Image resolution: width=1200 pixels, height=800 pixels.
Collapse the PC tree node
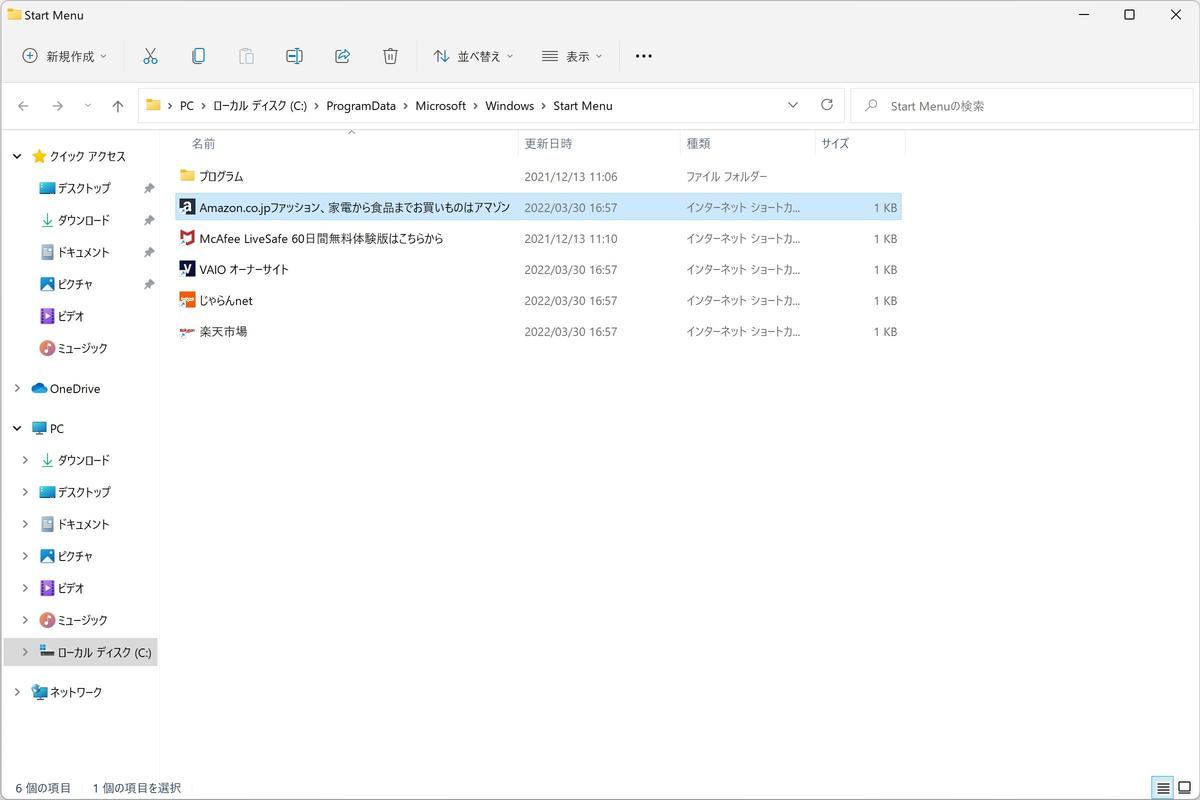17,428
